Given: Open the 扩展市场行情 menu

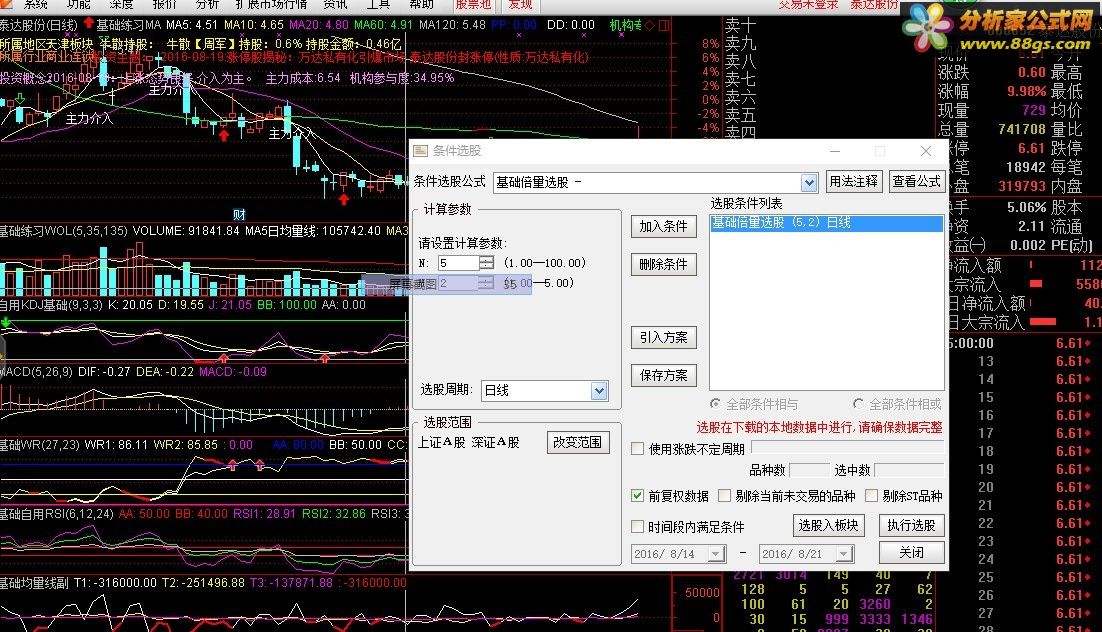Looking at the screenshot, I should tap(271, 4).
